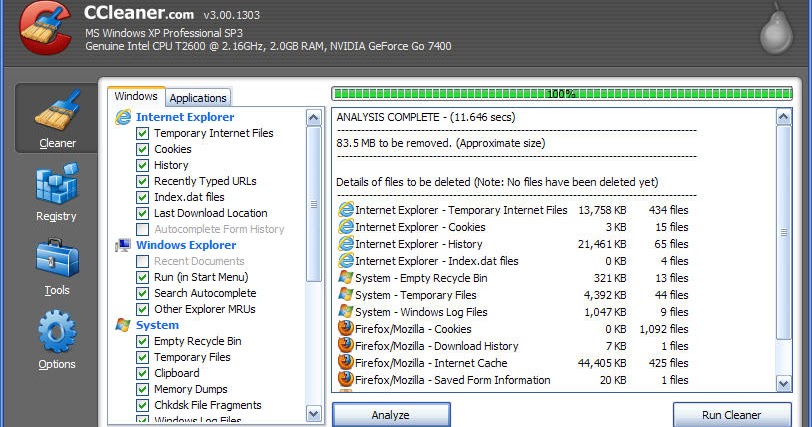Click Windows icon beside System Temporary Files result
Screen dimensions: 812x427
[x=345, y=295]
